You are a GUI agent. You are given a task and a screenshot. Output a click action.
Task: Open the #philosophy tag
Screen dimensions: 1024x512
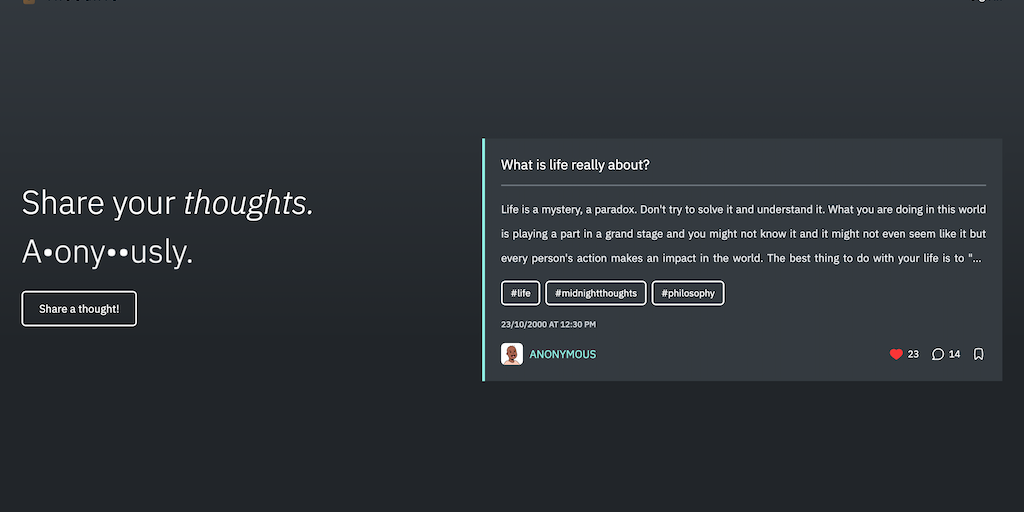coord(688,293)
